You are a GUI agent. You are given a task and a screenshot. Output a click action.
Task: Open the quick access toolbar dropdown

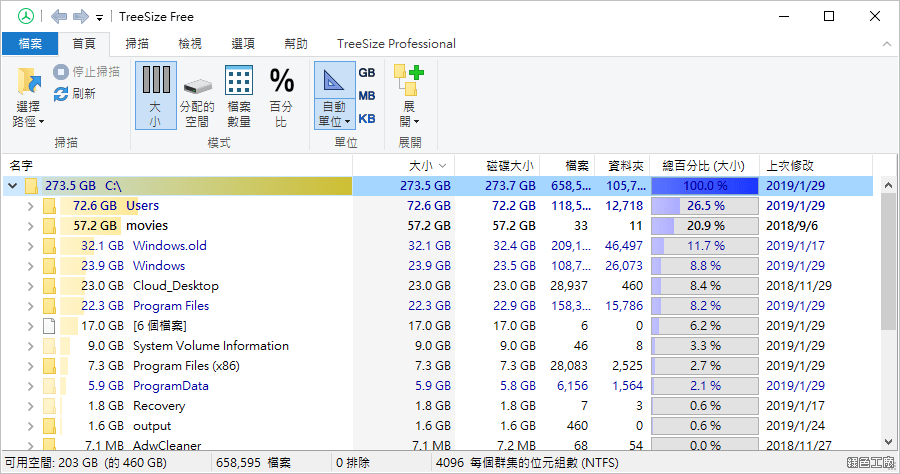point(99,18)
